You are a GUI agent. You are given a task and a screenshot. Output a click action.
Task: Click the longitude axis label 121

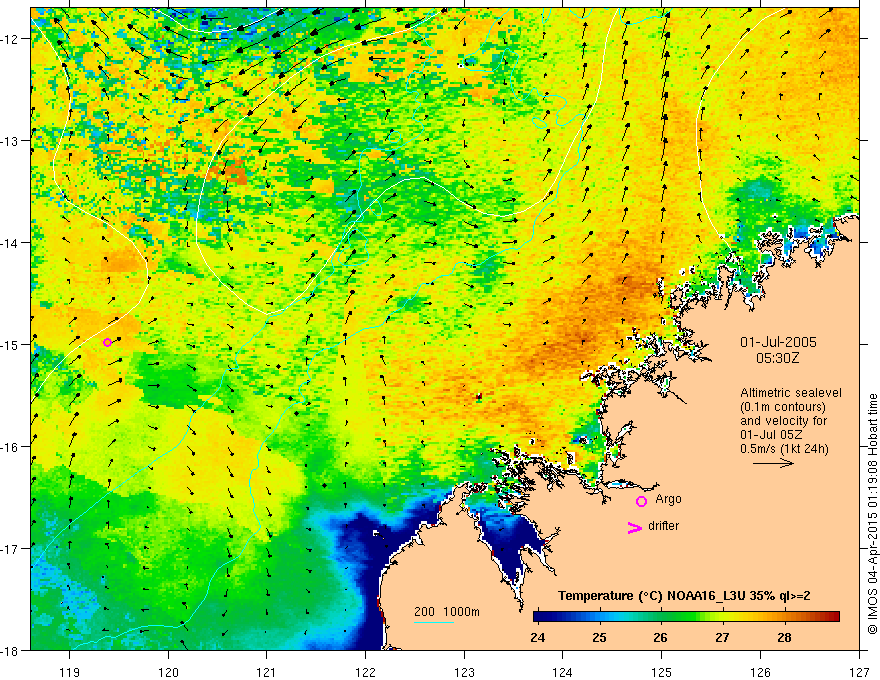click(x=267, y=672)
